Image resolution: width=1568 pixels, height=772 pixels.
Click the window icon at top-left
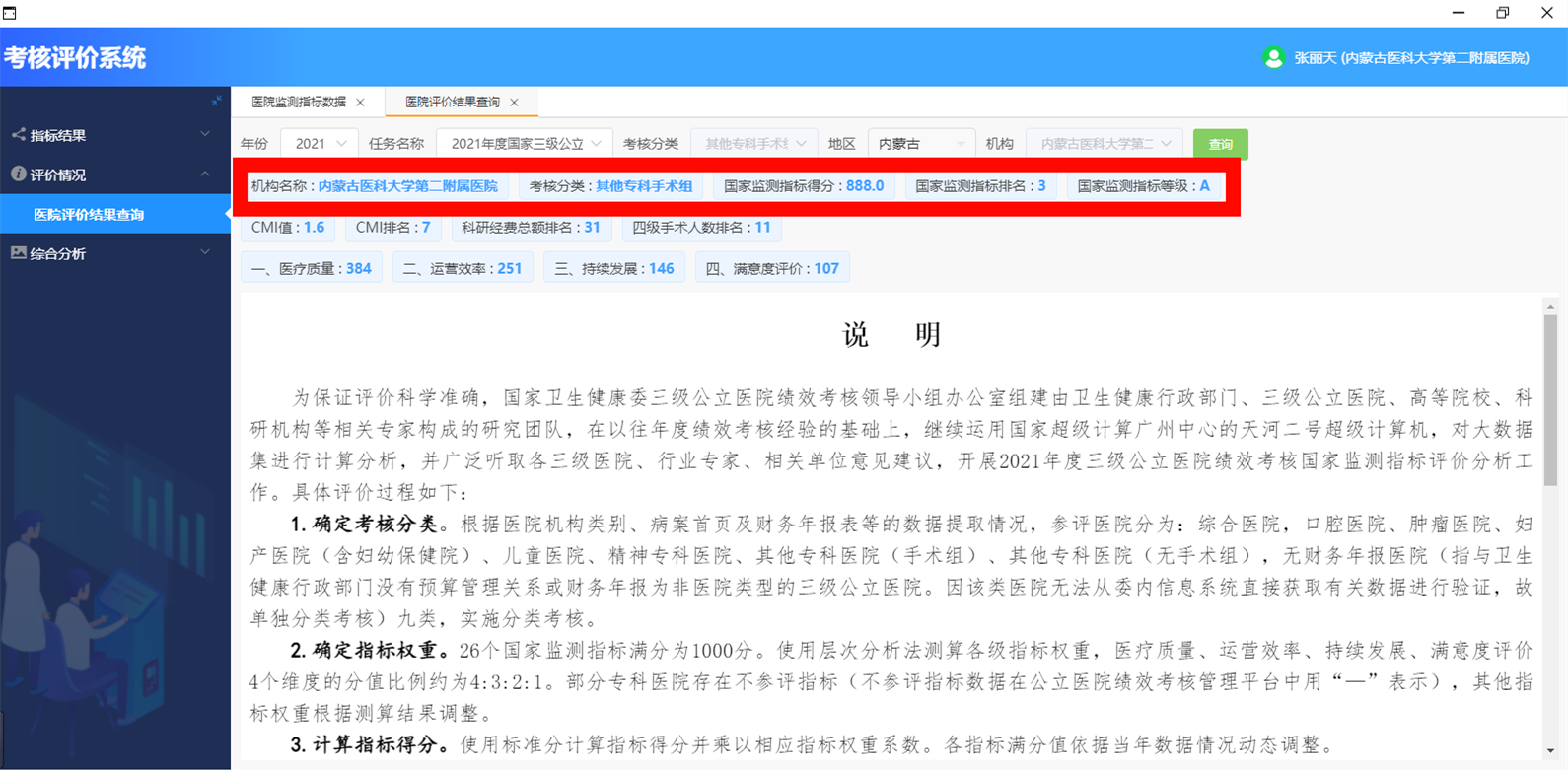click(10, 13)
